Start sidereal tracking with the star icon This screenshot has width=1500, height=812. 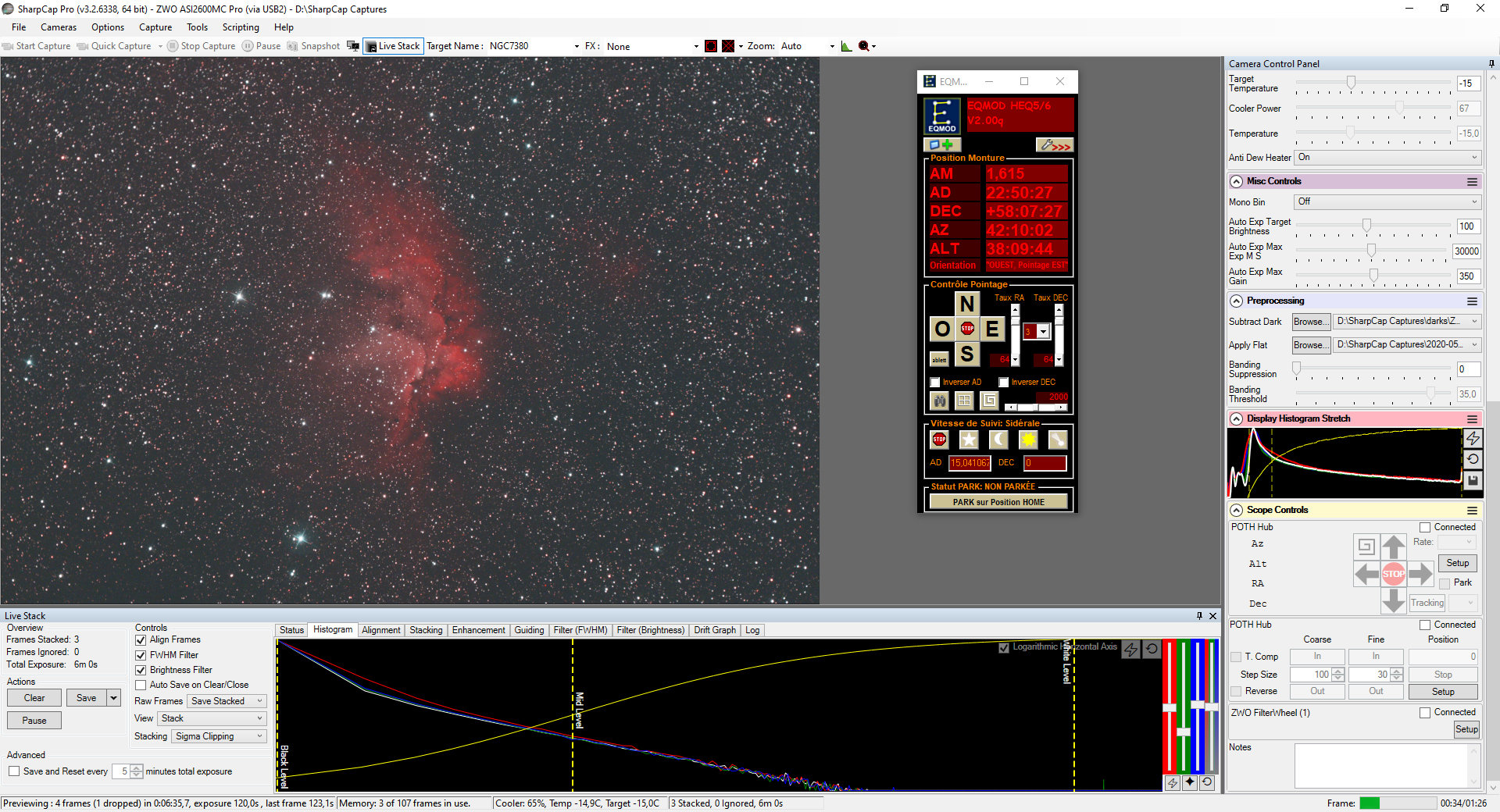click(x=969, y=440)
